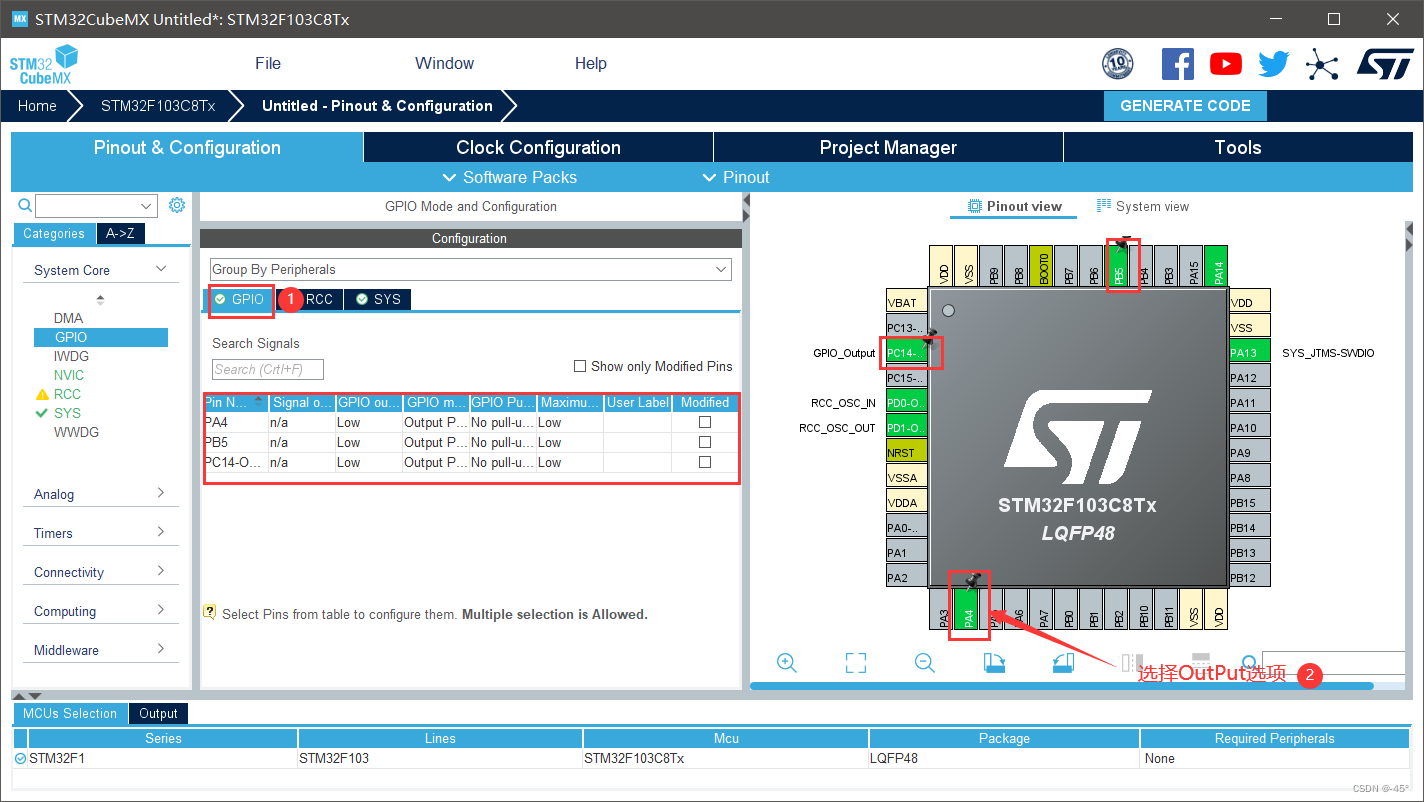Select NVIC in the System Core list

pos(69,375)
